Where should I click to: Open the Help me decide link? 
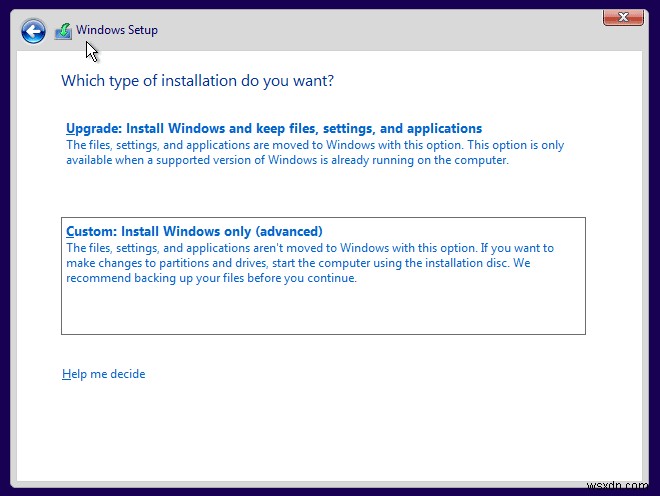pos(104,374)
